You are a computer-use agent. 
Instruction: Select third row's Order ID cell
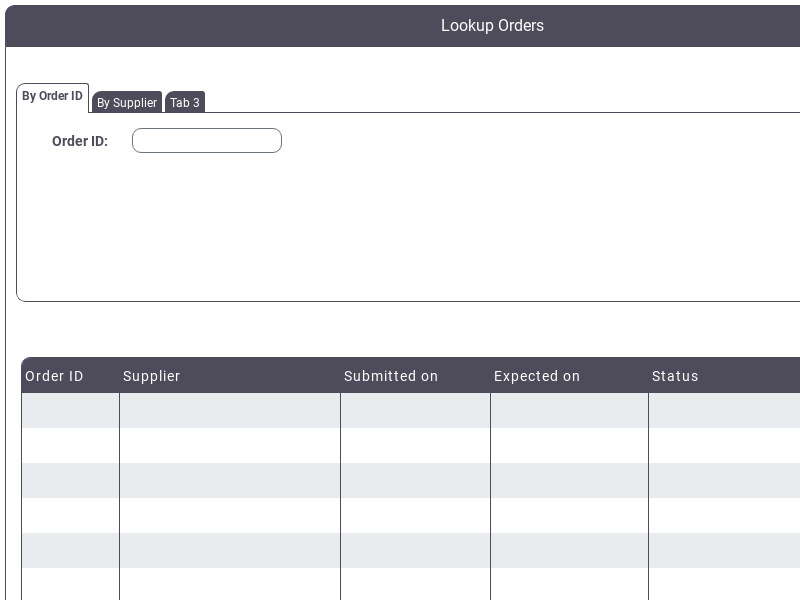(70, 480)
